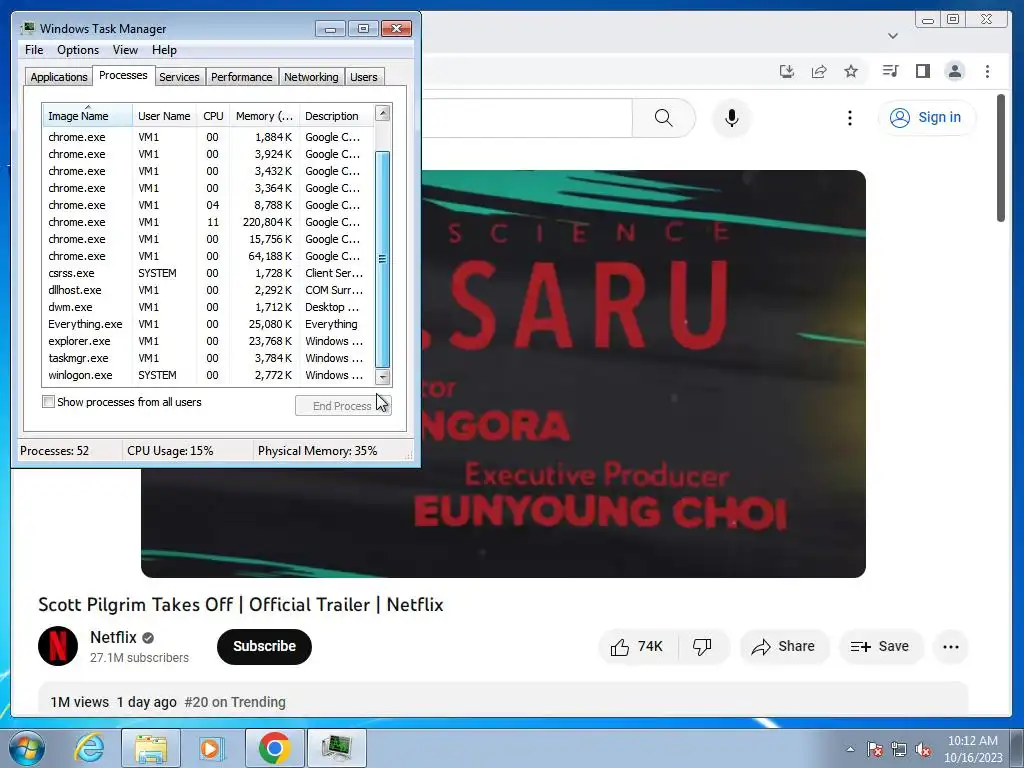
Task: Click the #20 on Trending text
Action: (x=235, y=702)
